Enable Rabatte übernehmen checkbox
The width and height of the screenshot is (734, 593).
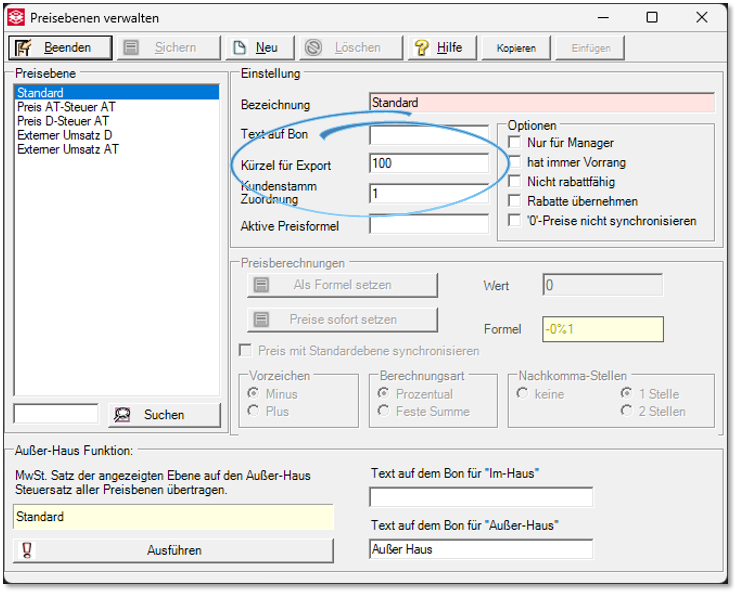(515, 201)
